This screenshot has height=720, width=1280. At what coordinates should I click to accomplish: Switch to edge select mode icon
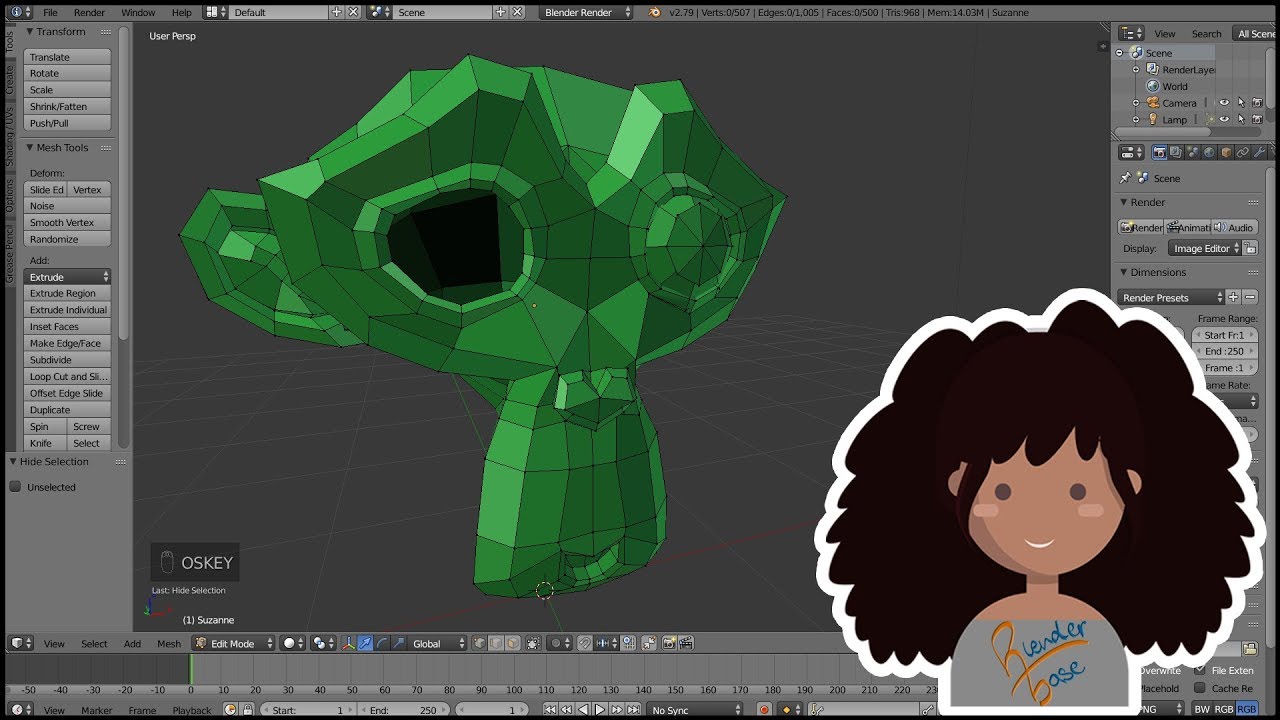coord(496,643)
